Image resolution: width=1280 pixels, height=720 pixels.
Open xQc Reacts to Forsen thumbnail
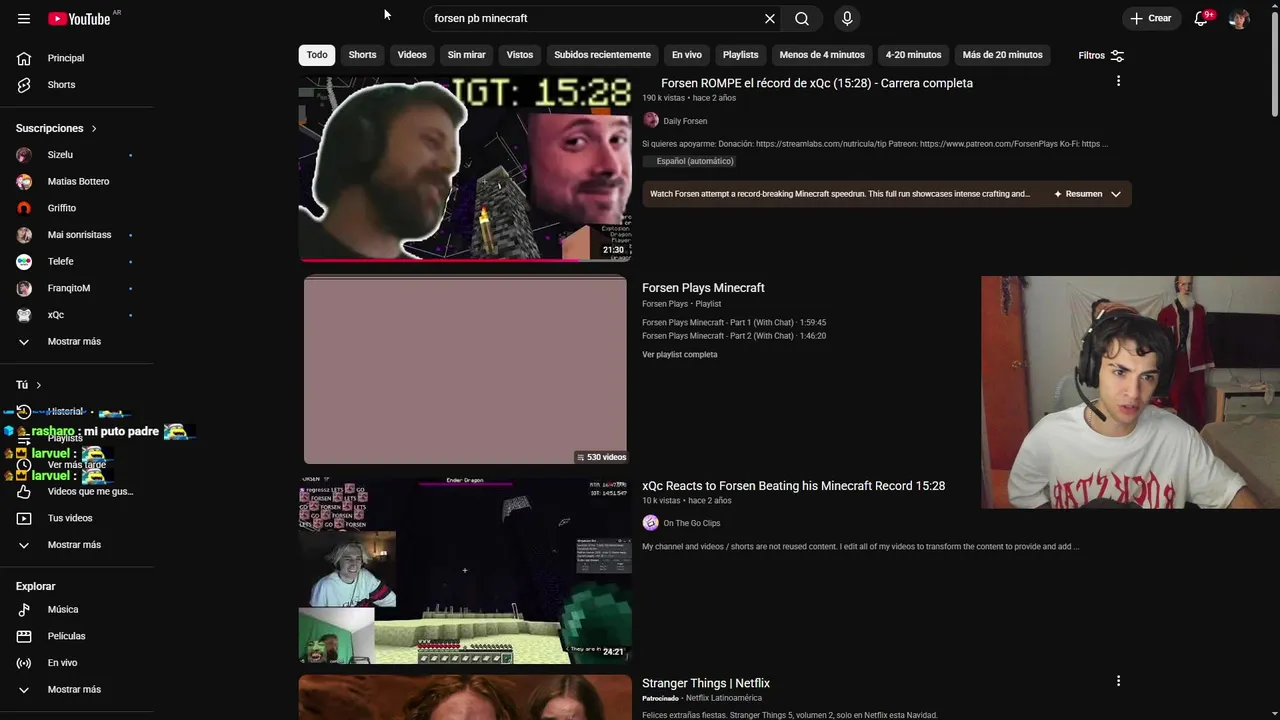coord(465,571)
